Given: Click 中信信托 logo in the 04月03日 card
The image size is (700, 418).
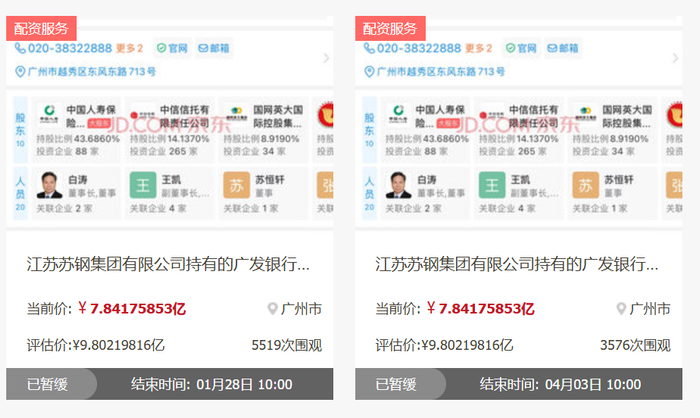Looking at the screenshot, I should coord(492,115).
